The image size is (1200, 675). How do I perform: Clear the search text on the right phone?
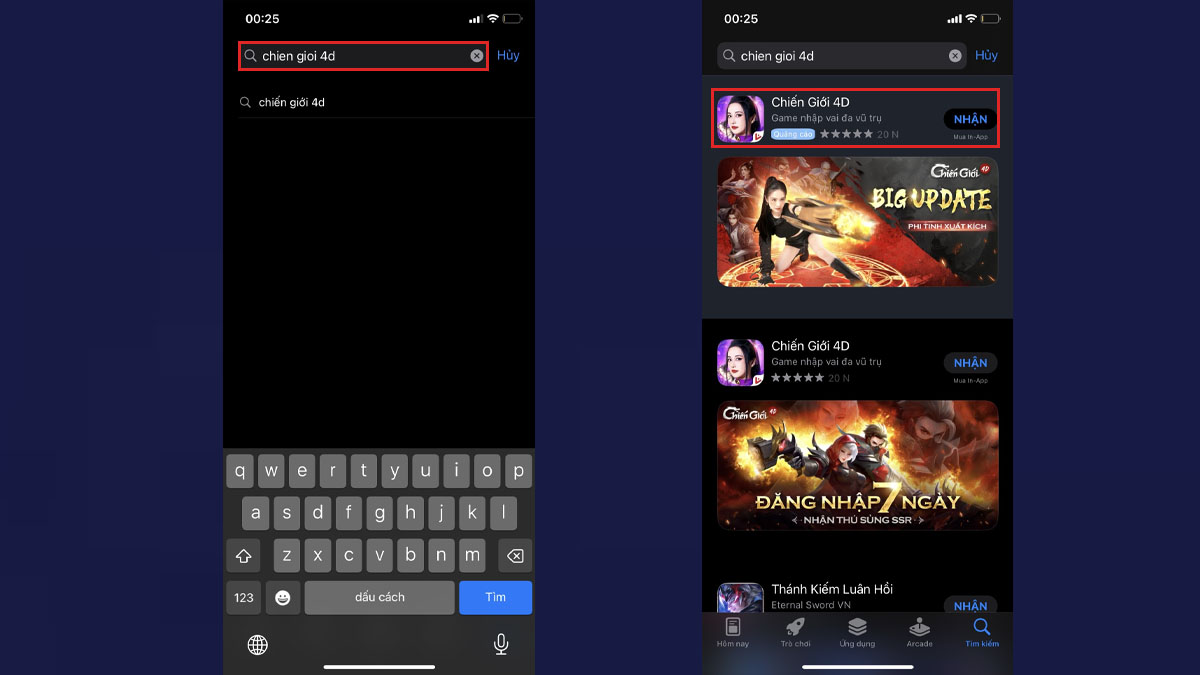(955, 56)
